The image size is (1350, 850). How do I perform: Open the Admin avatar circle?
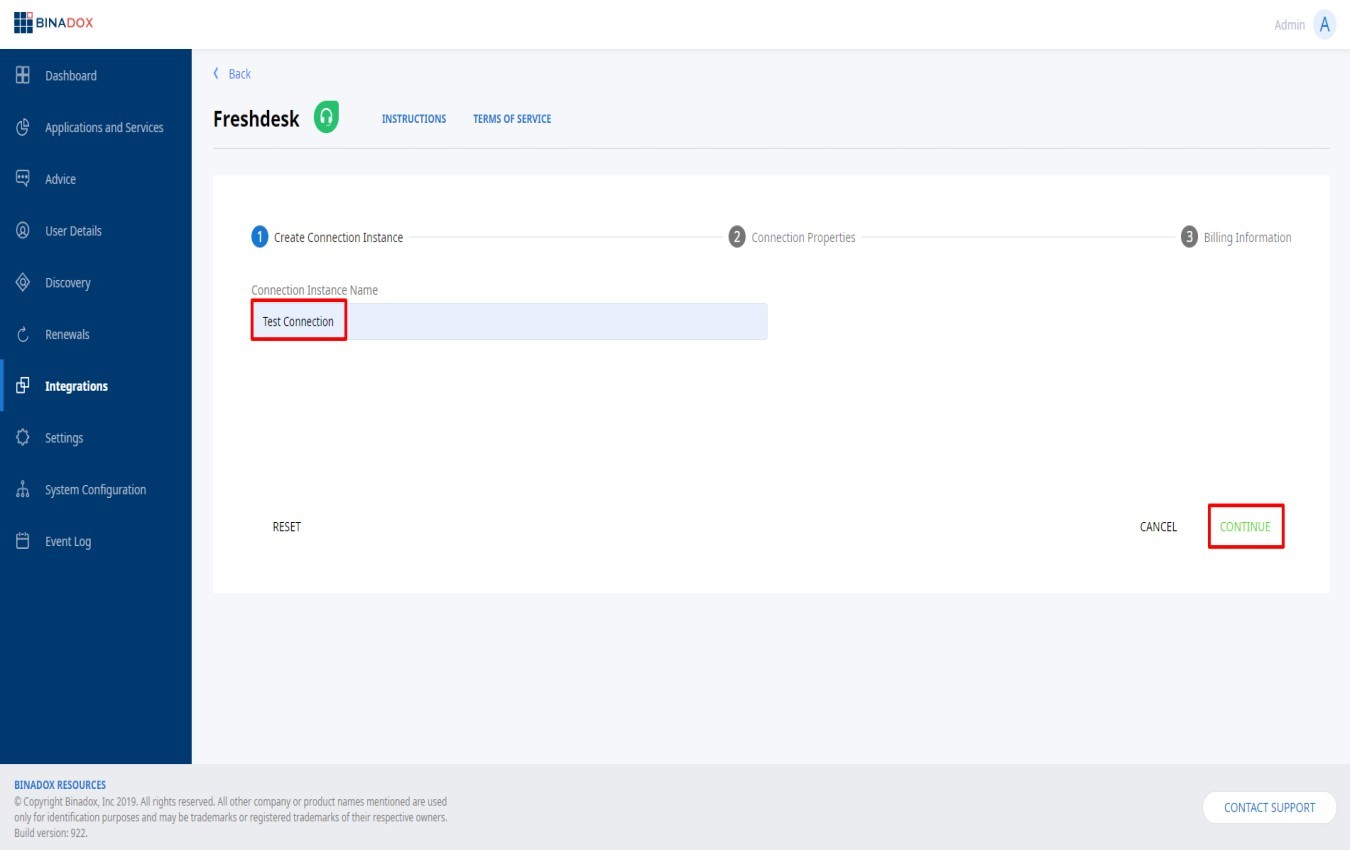(x=1325, y=24)
